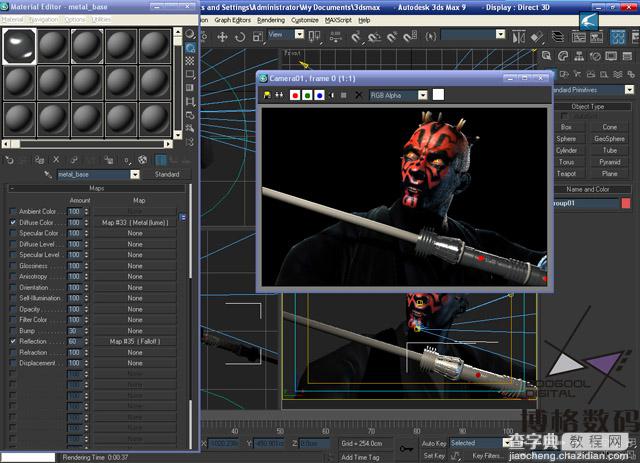Open the View coordinate system dropdown
Viewport: 640px width, 463px height.
click(299, 35)
